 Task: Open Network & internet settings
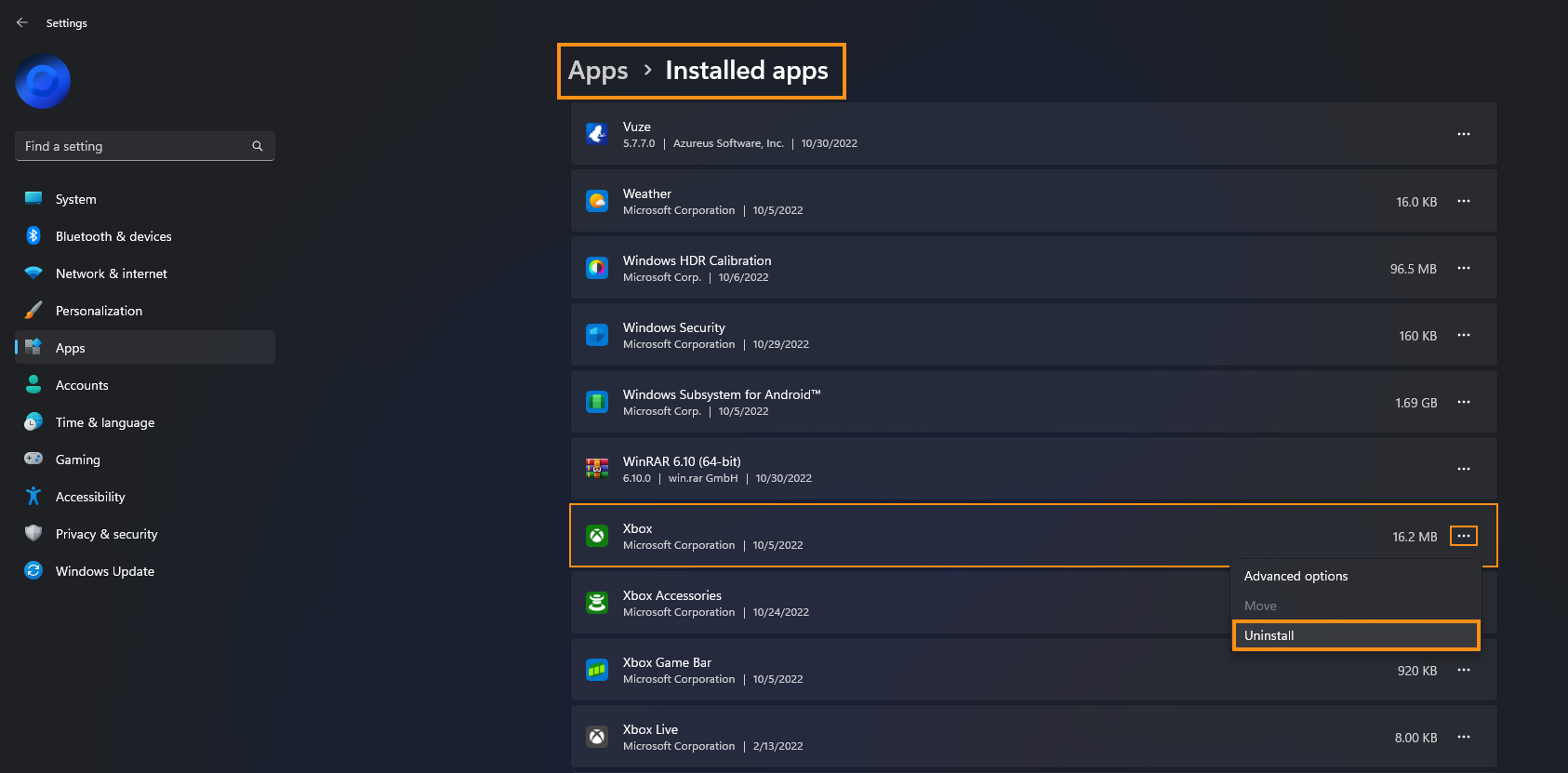click(x=144, y=273)
